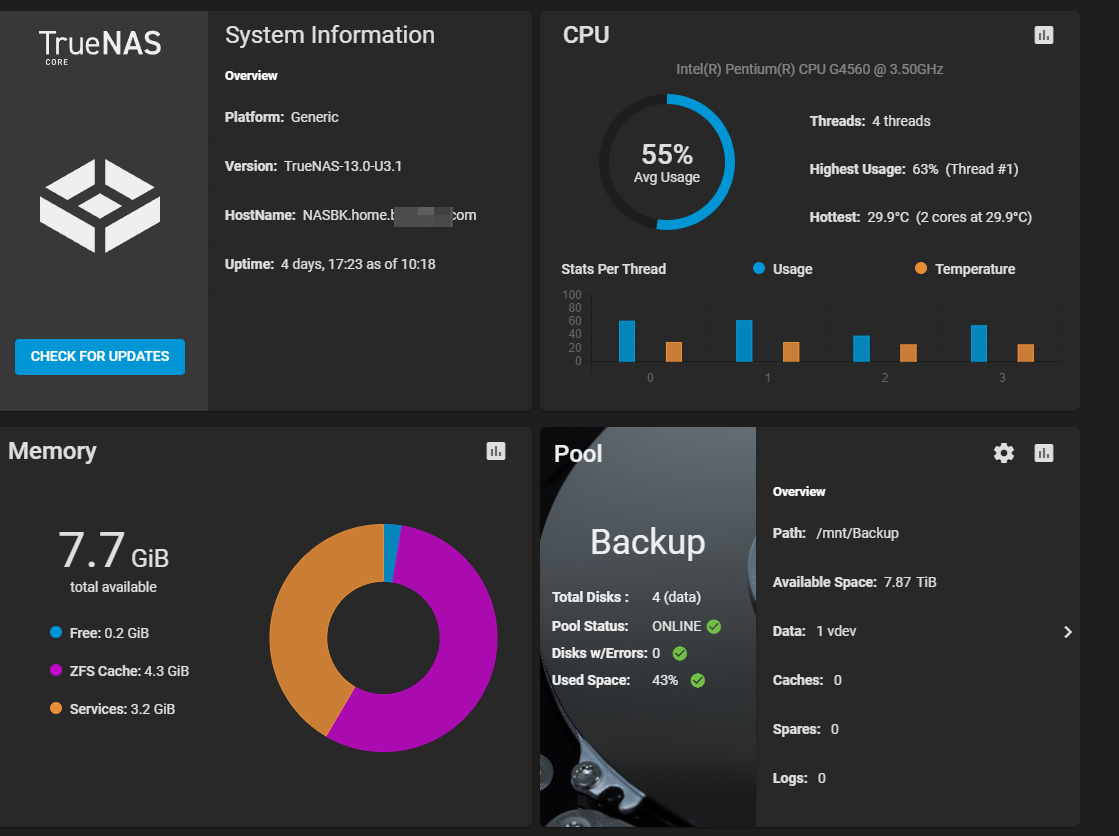Click the Version TrueNAS-13.0-U3.1 text
The width and height of the screenshot is (1119, 836).
[313, 166]
